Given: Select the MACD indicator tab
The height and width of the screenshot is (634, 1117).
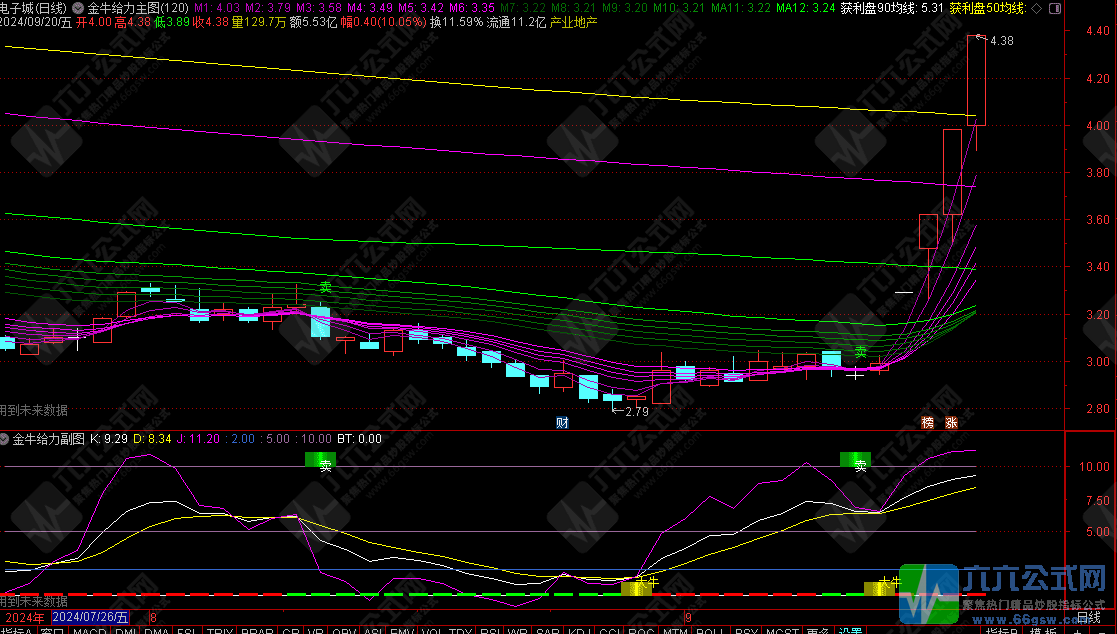Looking at the screenshot, I should (89, 629).
